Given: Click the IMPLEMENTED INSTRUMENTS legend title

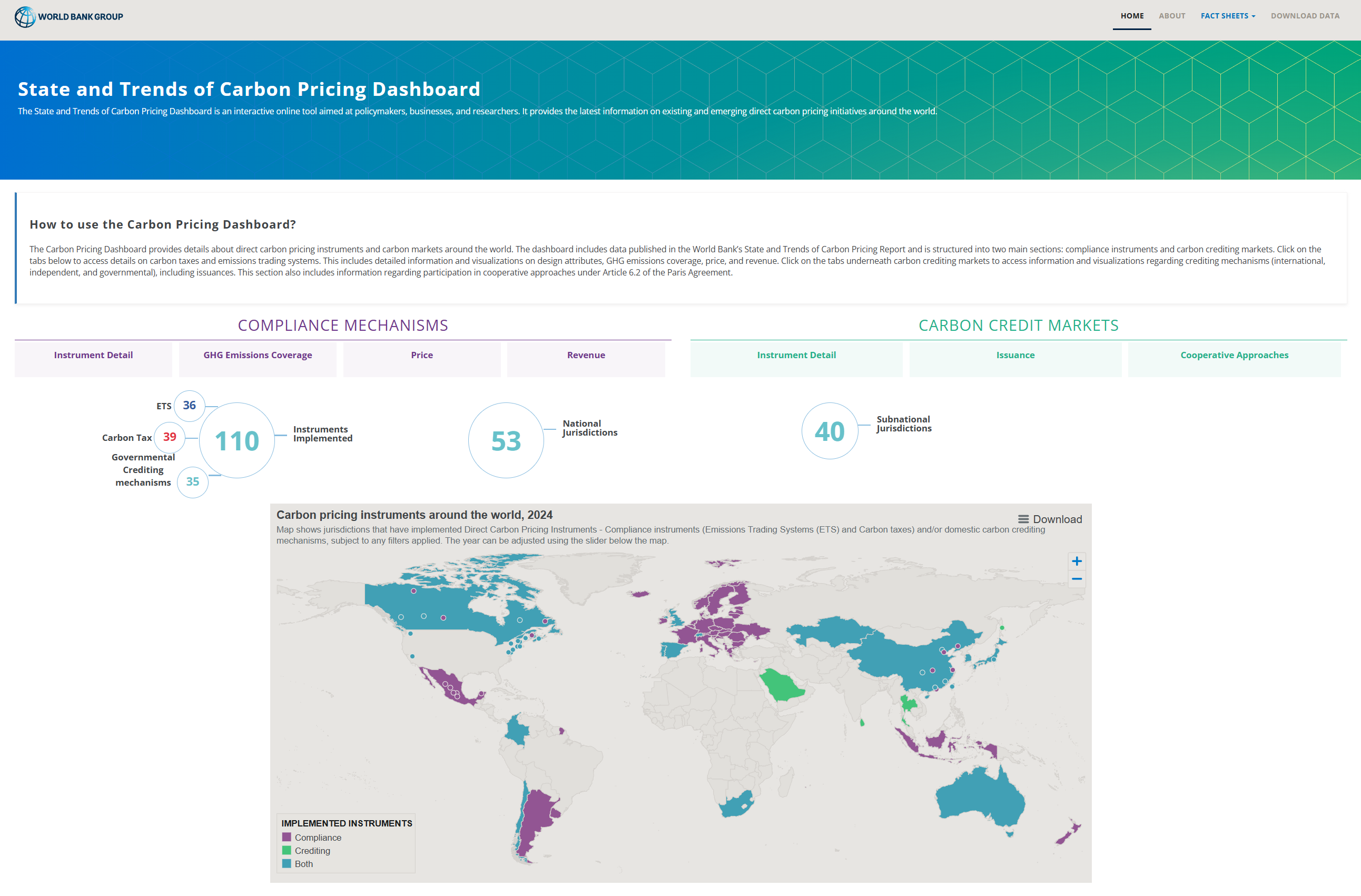Looking at the screenshot, I should point(347,823).
